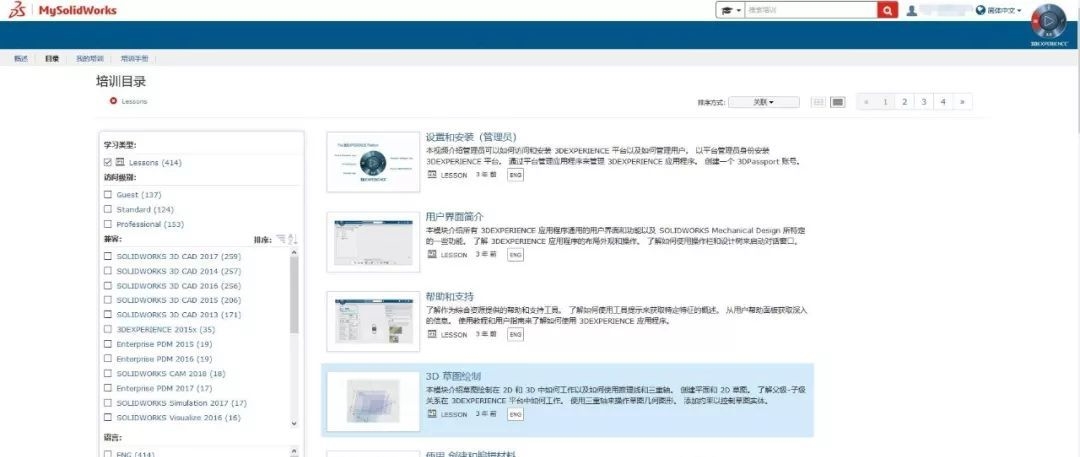Viewport: 1080px width, 457px height.
Task: Remove the Lessons filter with red X
Action: click(113, 101)
